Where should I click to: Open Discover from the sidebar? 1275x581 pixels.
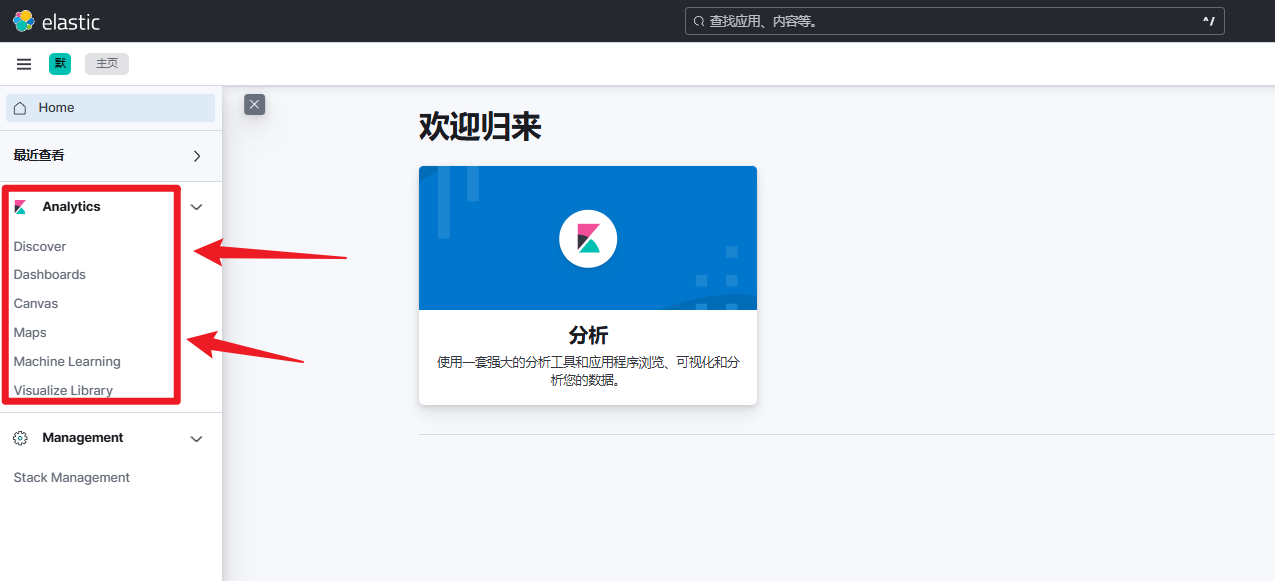click(x=40, y=246)
